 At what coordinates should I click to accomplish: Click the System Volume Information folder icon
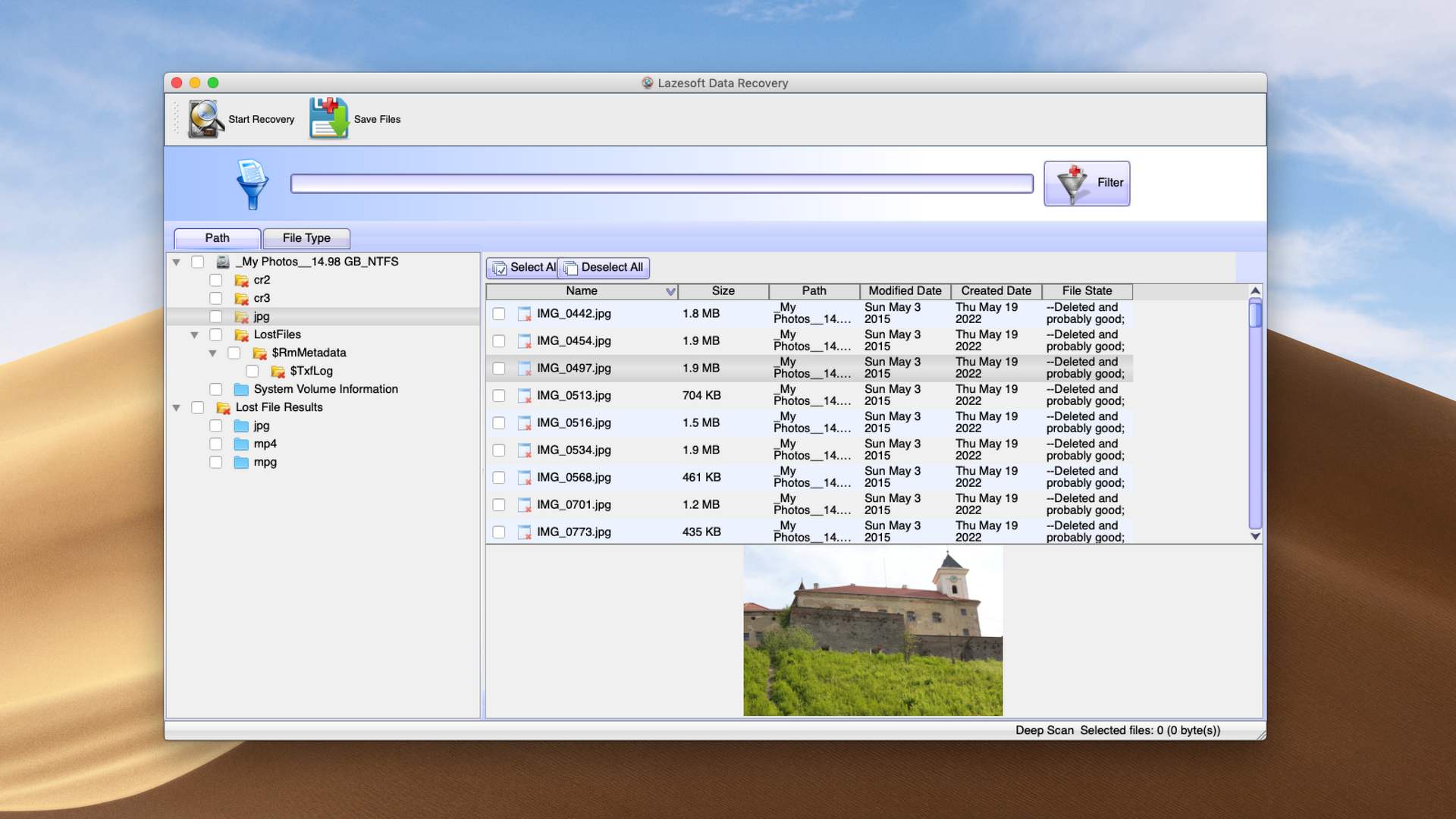(x=242, y=389)
